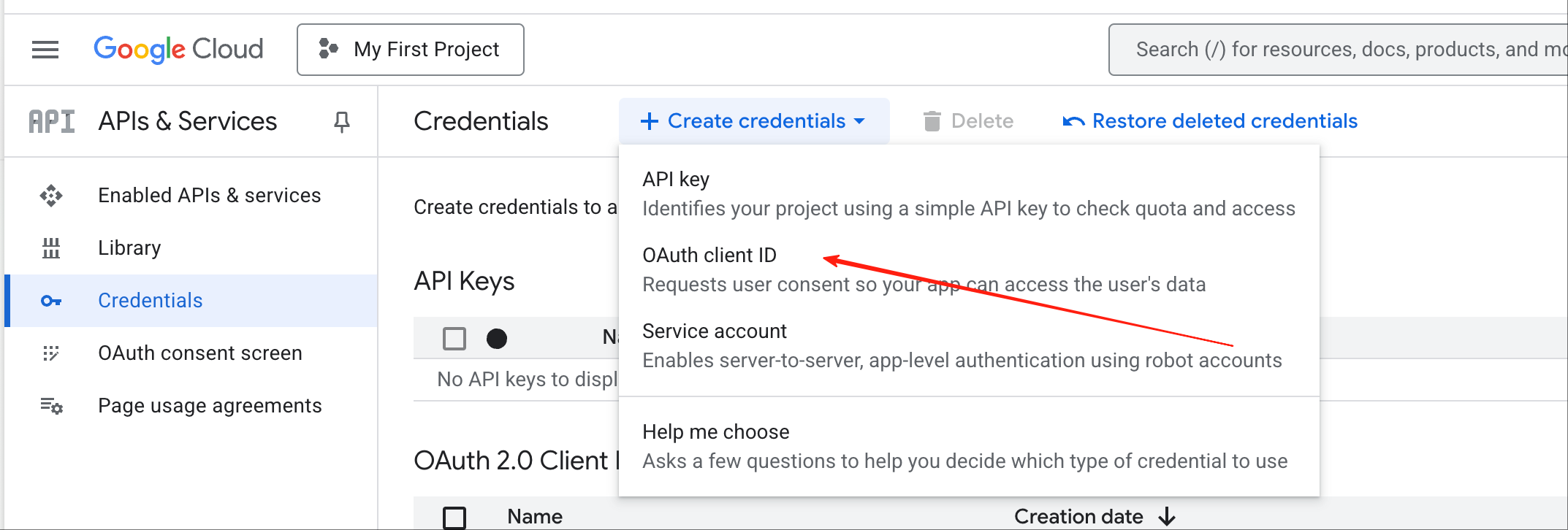Open OAuth consent screen page
This screenshot has width=1568, height=530.
191,353
